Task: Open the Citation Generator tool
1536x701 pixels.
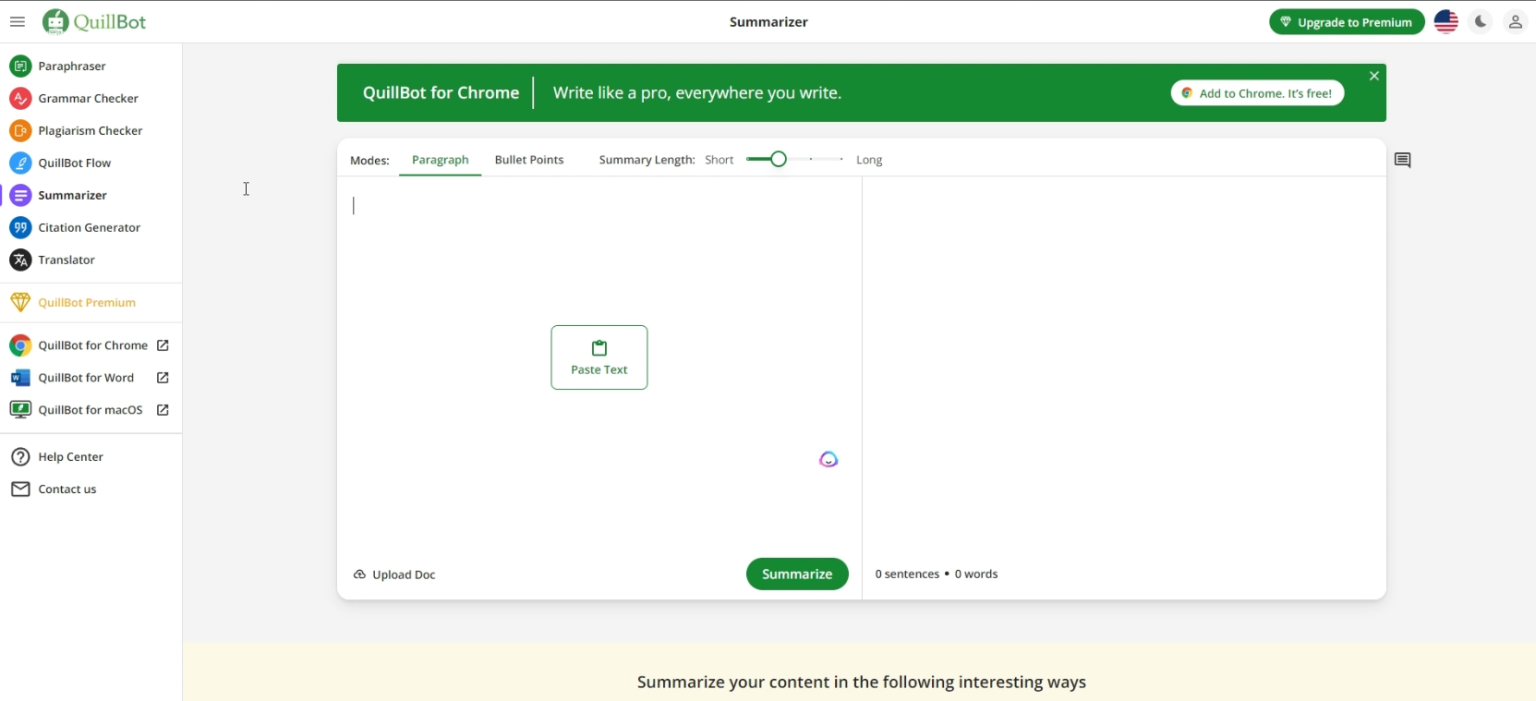Action: [x=89, y=227]
